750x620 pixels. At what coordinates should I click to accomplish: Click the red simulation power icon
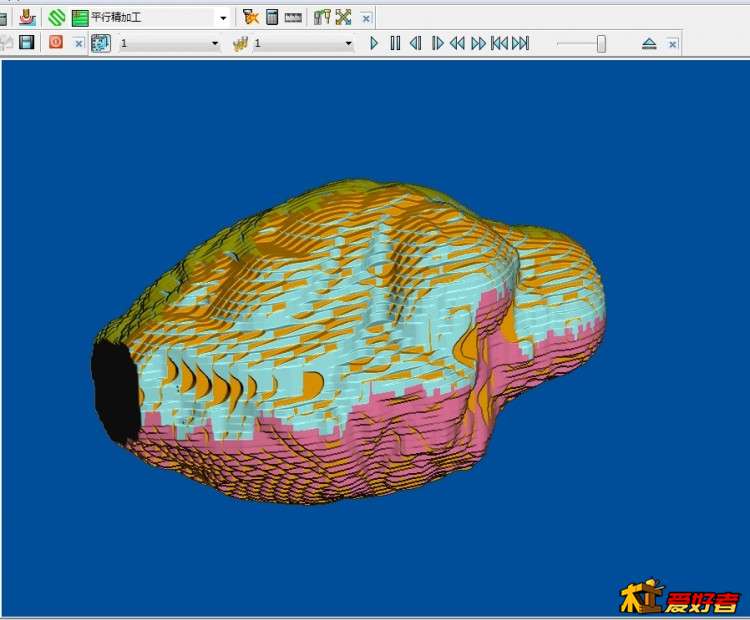[x=56, y=42]
